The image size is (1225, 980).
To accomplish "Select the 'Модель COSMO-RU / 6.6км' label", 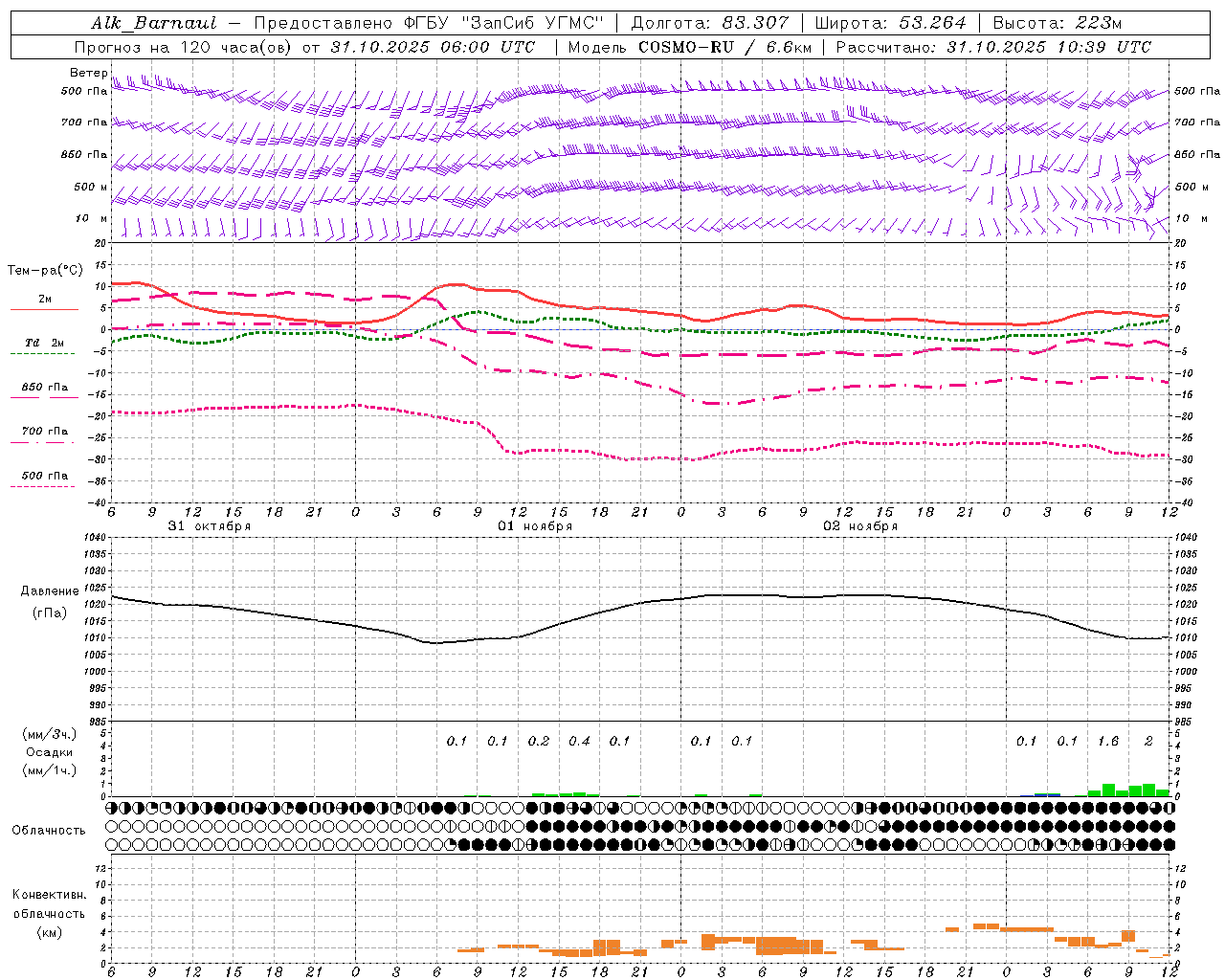I will (x=689, y=47).
